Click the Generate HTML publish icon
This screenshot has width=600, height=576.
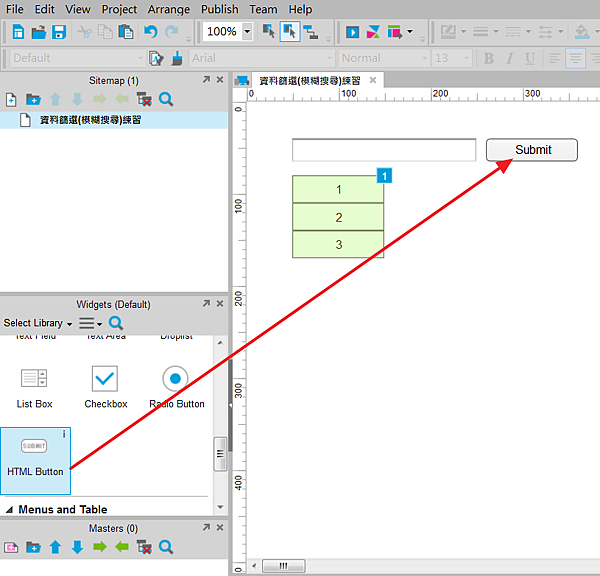coord(395,32)
